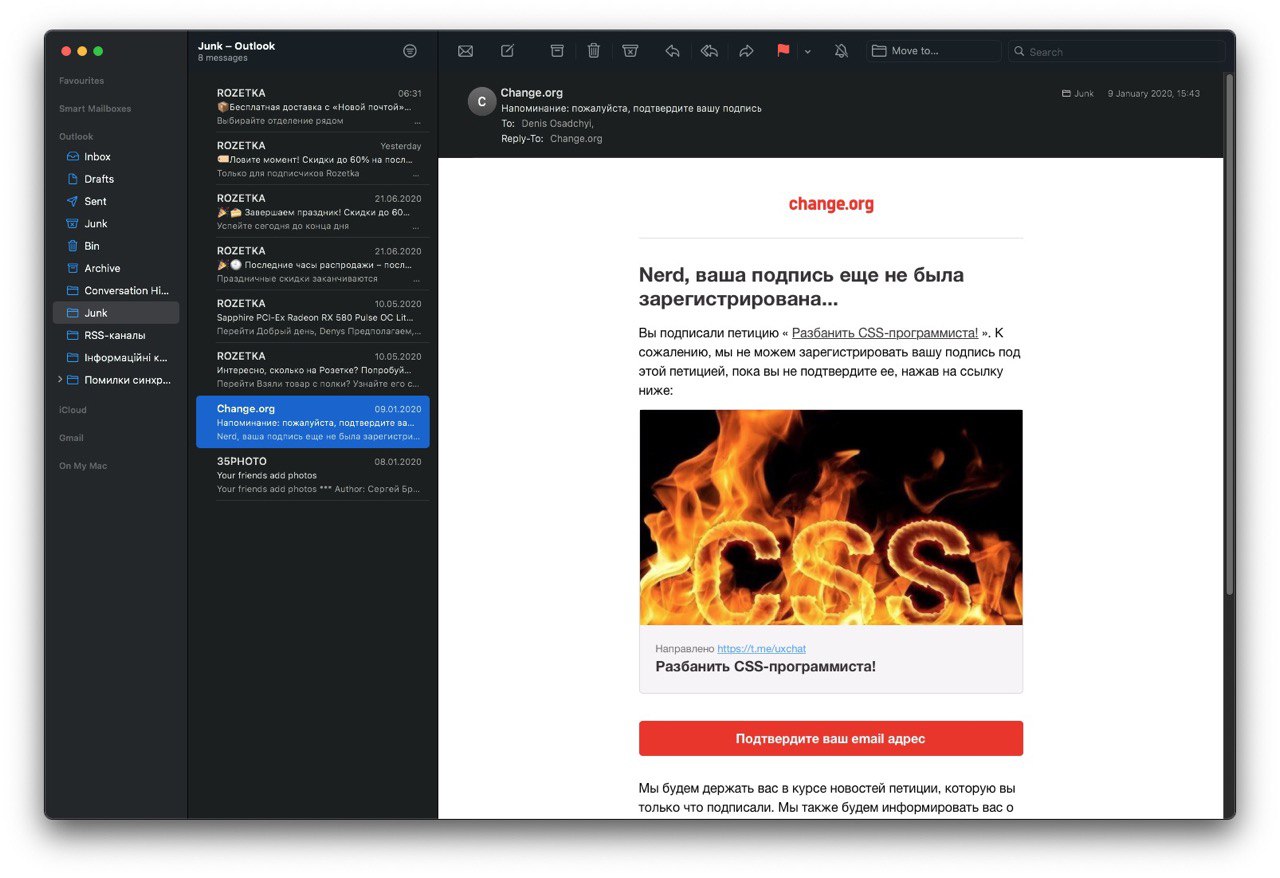Expand the Помилки синхр… folder chevron
Screen dimensions: 1280x878
(60, 380)
